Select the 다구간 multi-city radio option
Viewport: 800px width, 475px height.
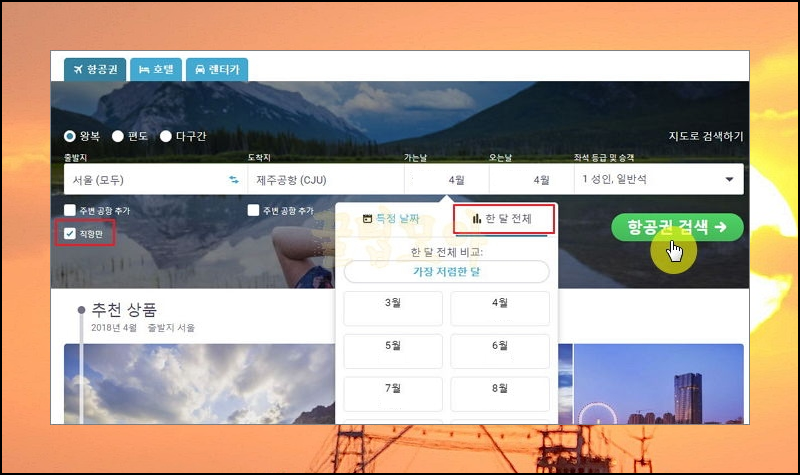[x=166, y=136]
